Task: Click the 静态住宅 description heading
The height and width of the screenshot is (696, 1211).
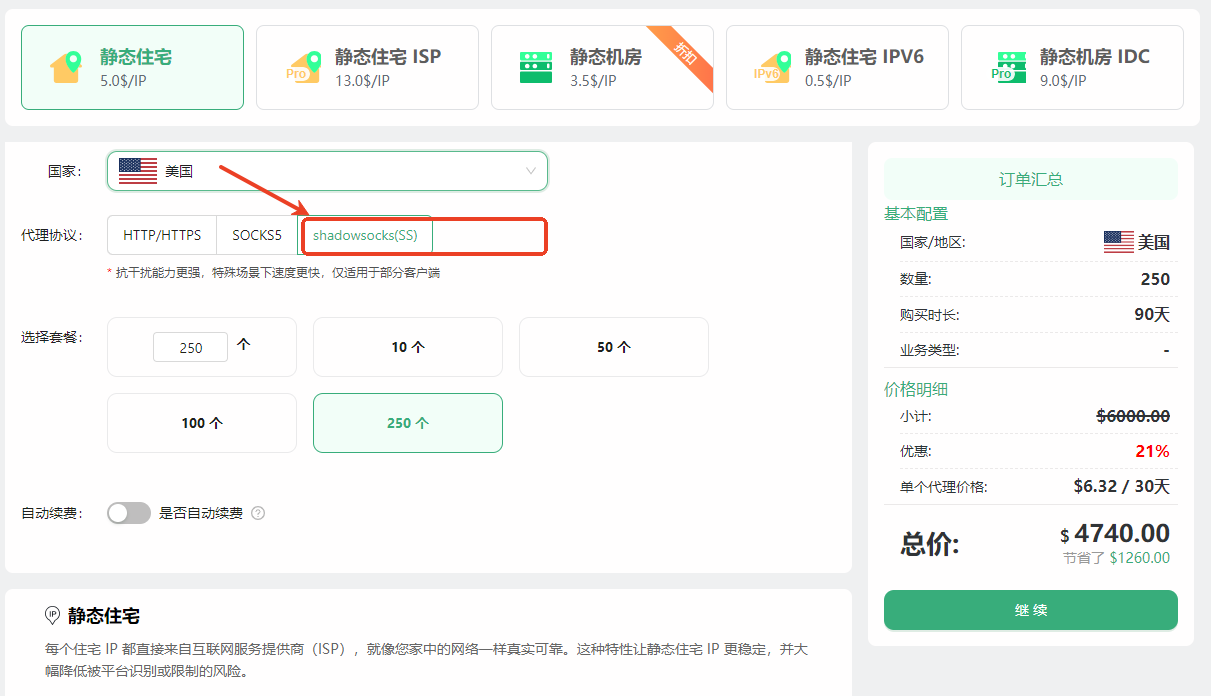Action: tap(104, 615)
